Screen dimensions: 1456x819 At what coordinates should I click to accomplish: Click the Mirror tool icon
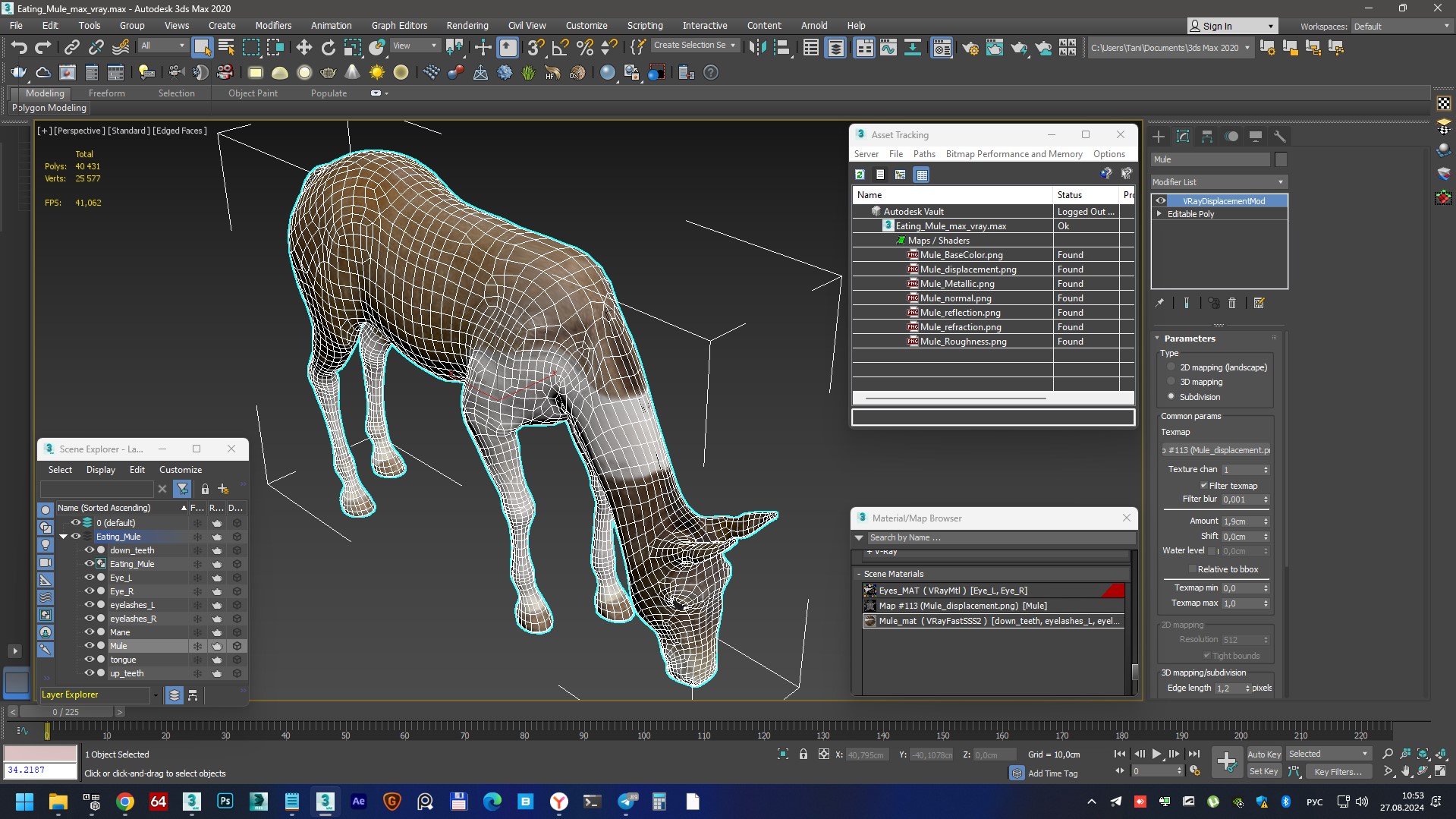click(x=756, y=48)
